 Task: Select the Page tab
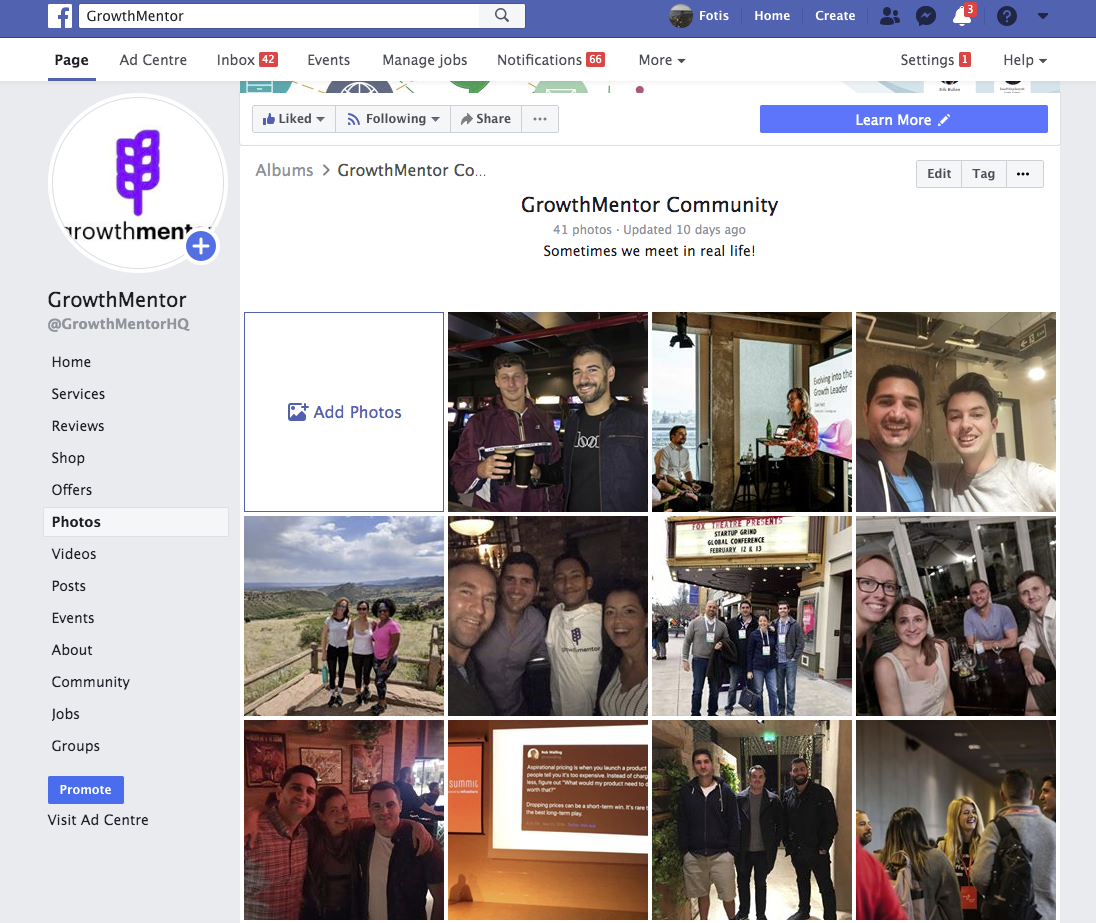[x=71, y=60]
